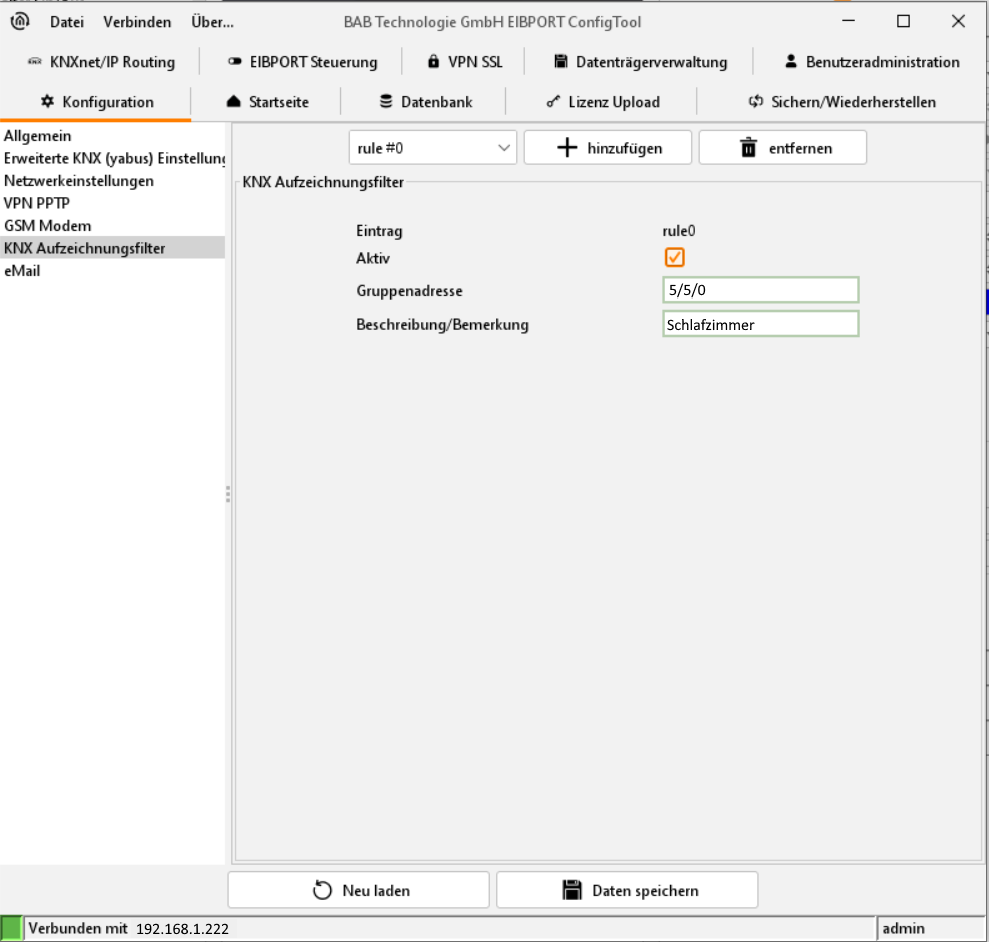
Task: Open the EIBPORT Steuerung tab
Action: click(x=302, y=62)
